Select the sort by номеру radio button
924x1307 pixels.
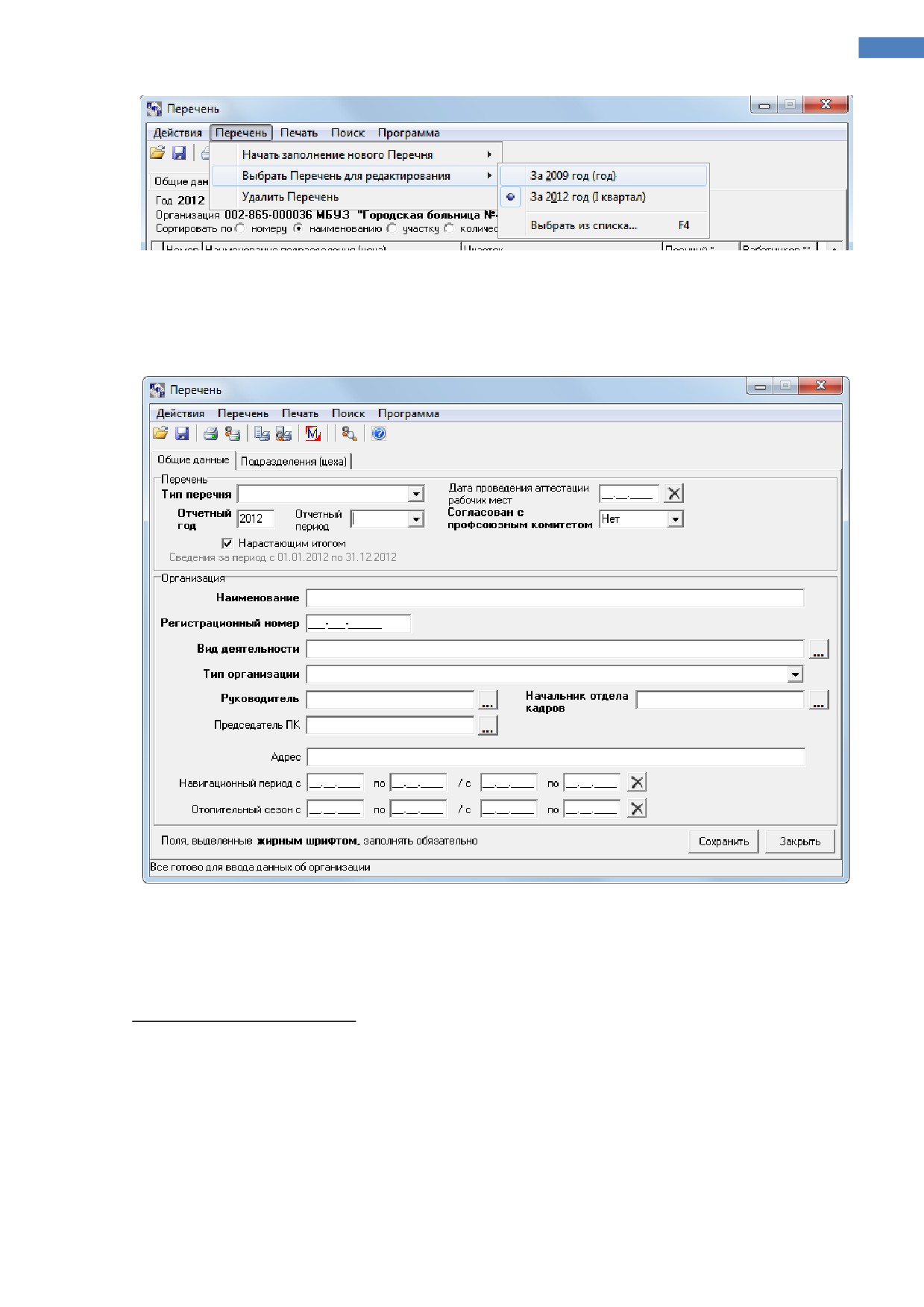pos(240,228)
